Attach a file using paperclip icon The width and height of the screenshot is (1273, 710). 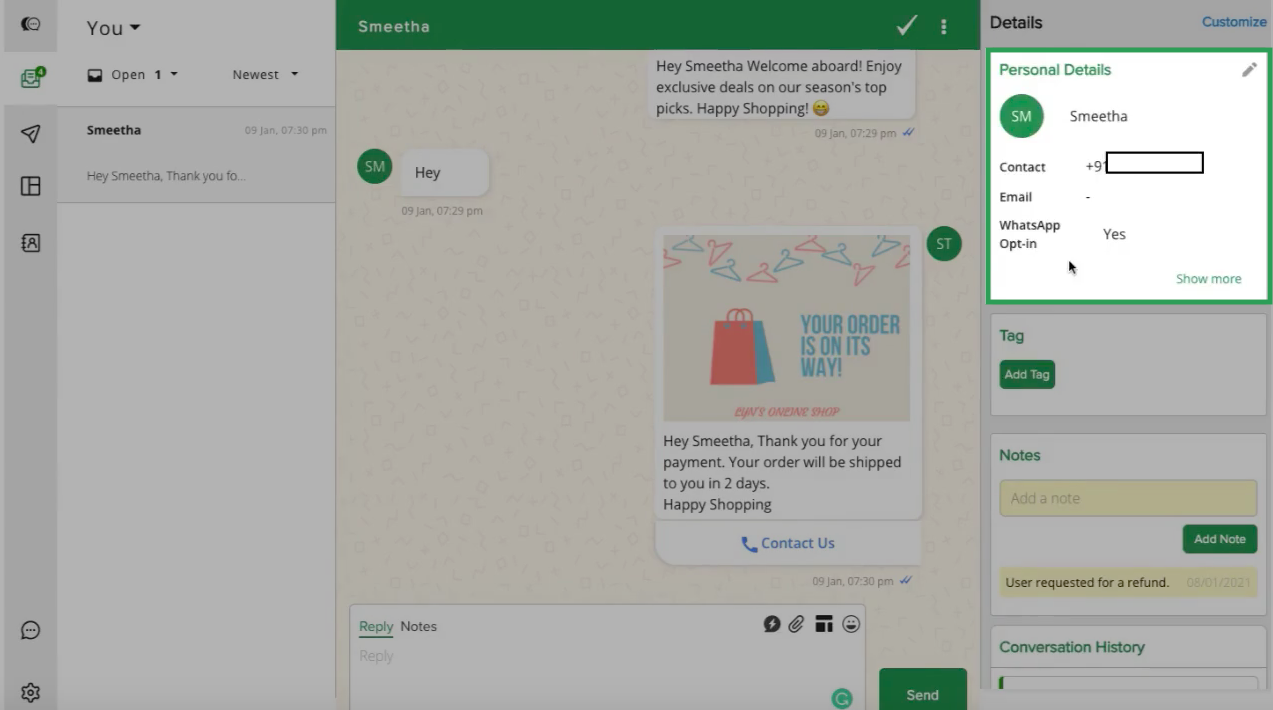tap(796, 624)
